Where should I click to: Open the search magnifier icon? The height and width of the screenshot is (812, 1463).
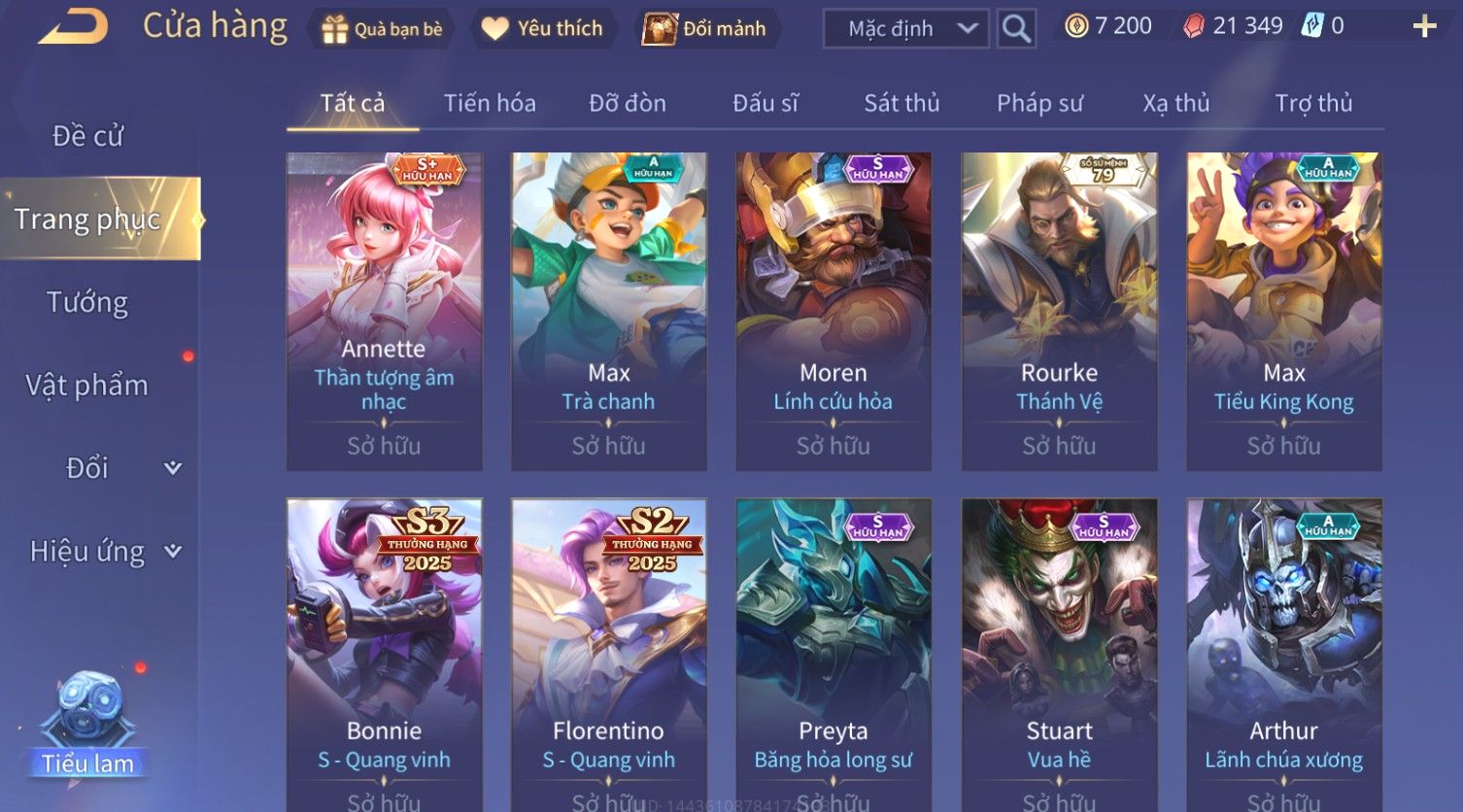pos(1016,28)
